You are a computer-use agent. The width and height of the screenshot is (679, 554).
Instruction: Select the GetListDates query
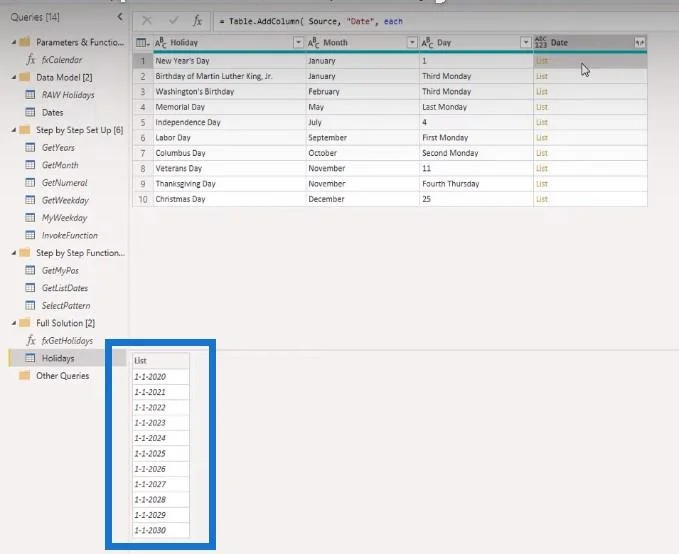[x=65, y=288]
